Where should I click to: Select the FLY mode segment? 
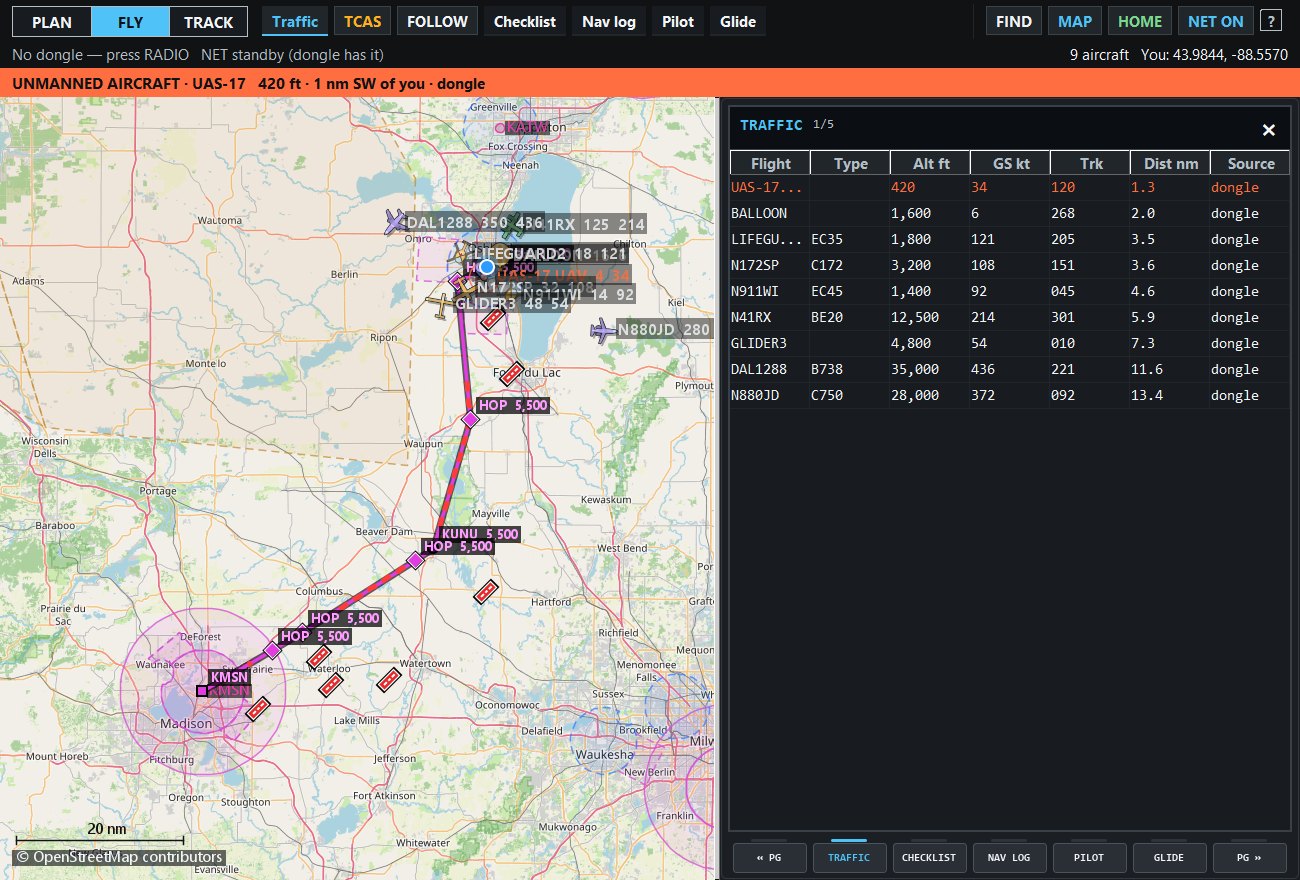[130, 21]
